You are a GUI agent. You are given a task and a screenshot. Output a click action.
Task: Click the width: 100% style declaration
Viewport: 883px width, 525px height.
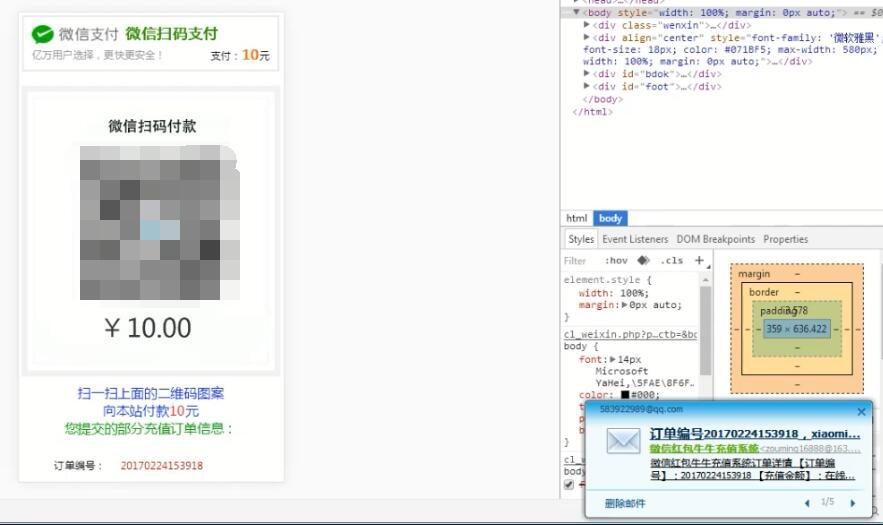pyautogui.click(x=613, y=293)
